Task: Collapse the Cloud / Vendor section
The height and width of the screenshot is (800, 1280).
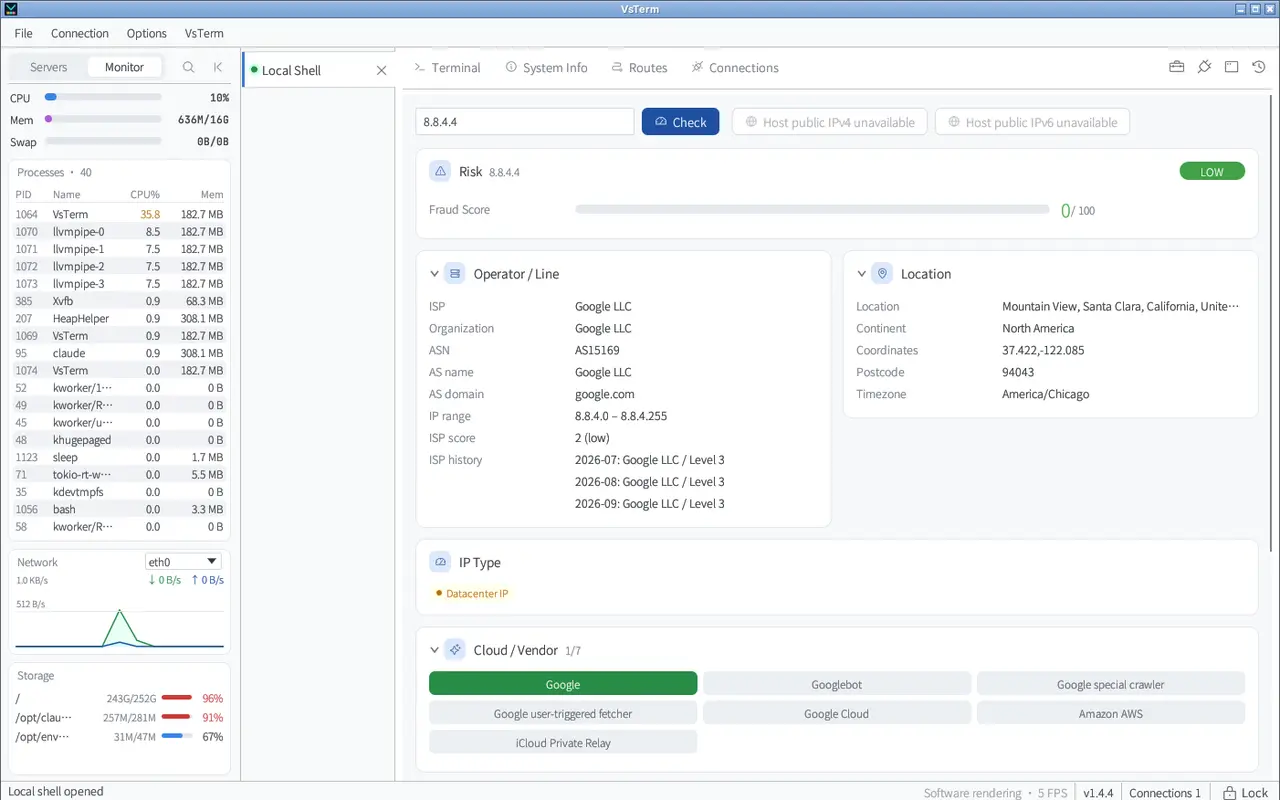Action: tap(434, 650)
